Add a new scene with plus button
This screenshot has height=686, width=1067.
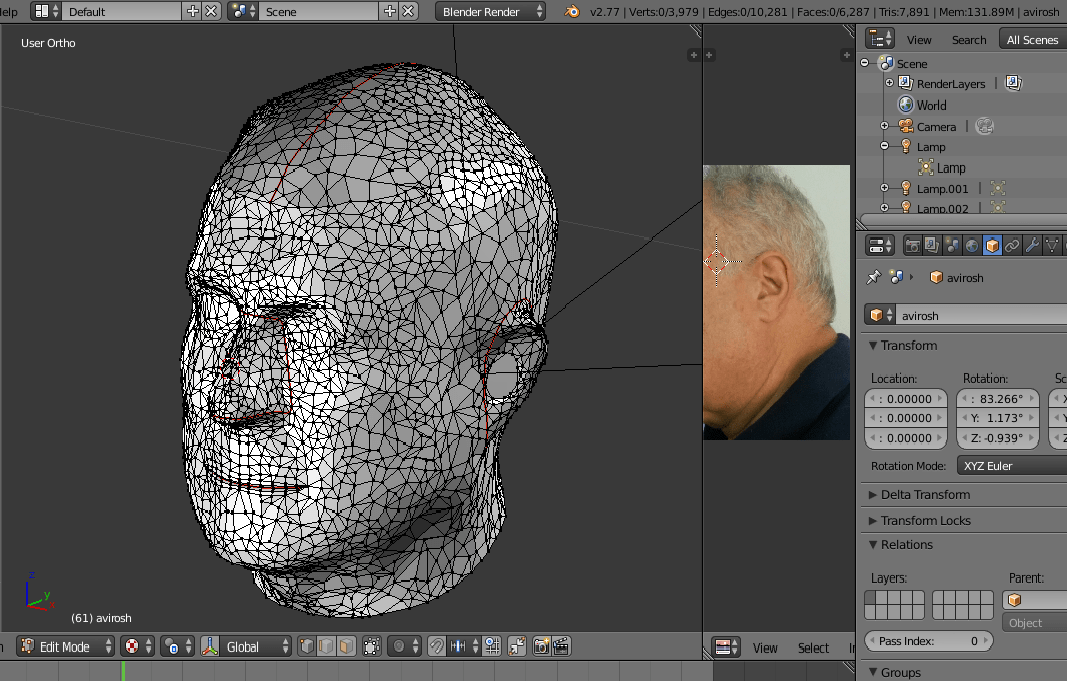390,11
